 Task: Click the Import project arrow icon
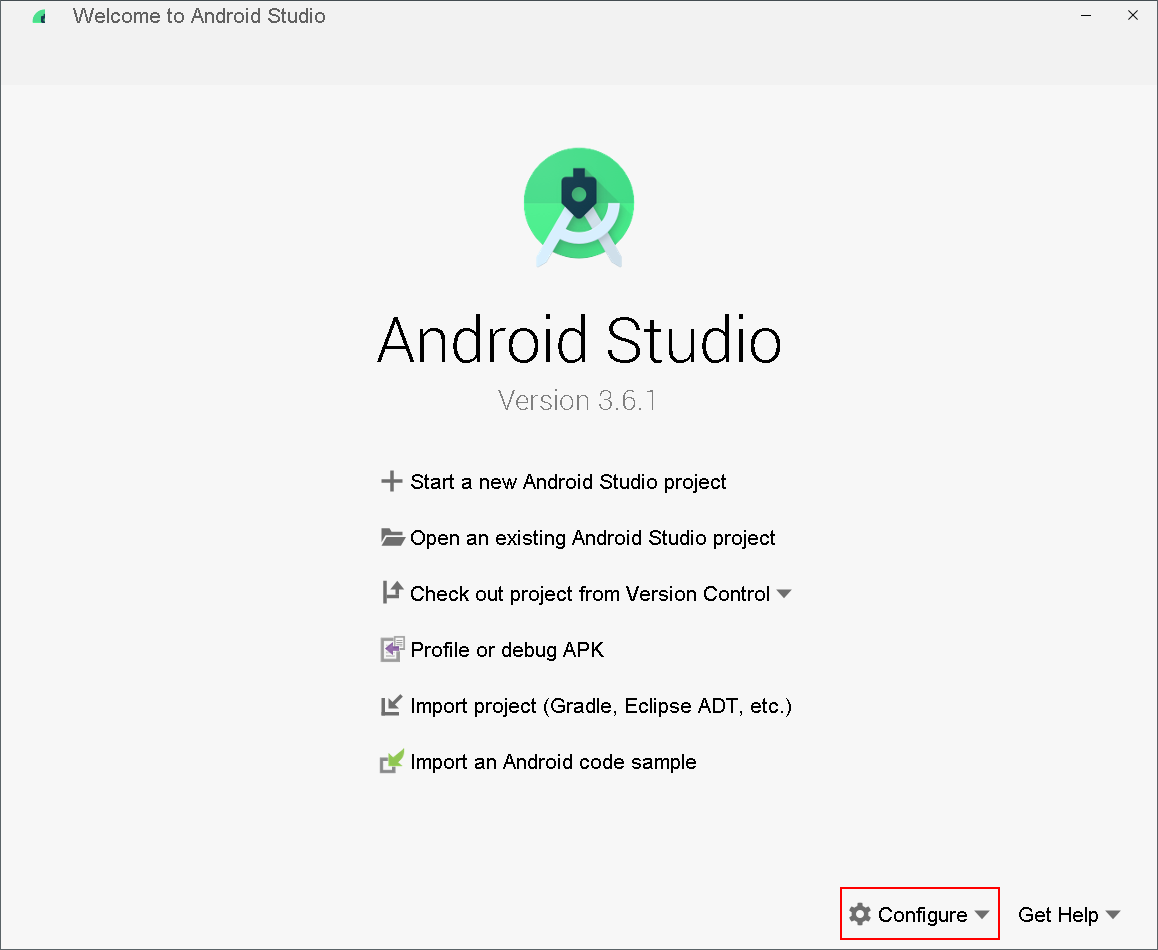[391, 706]
